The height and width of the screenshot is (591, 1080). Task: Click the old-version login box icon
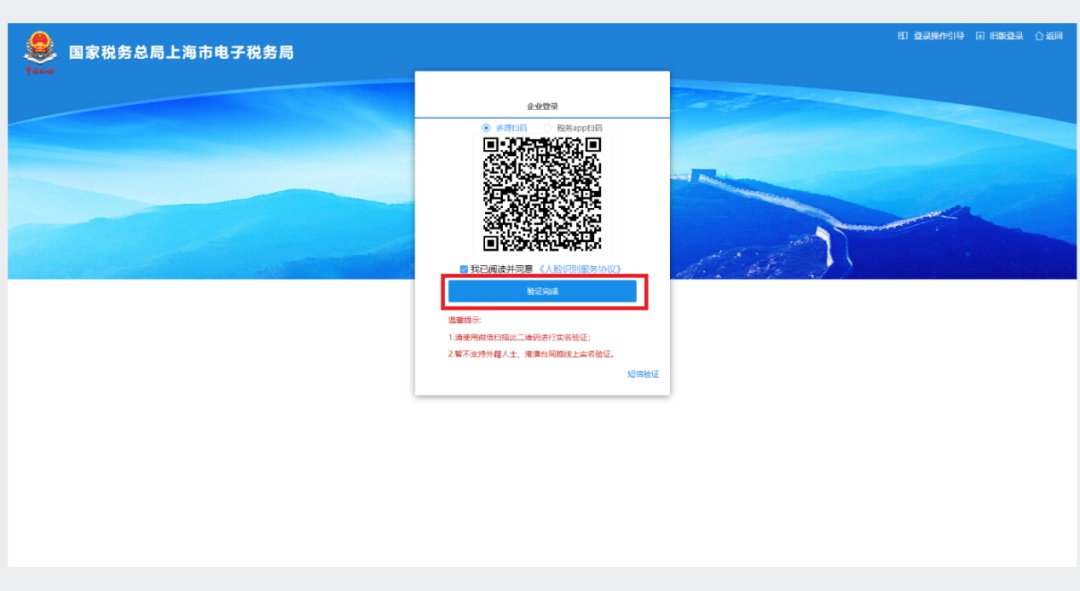(980, 36)
